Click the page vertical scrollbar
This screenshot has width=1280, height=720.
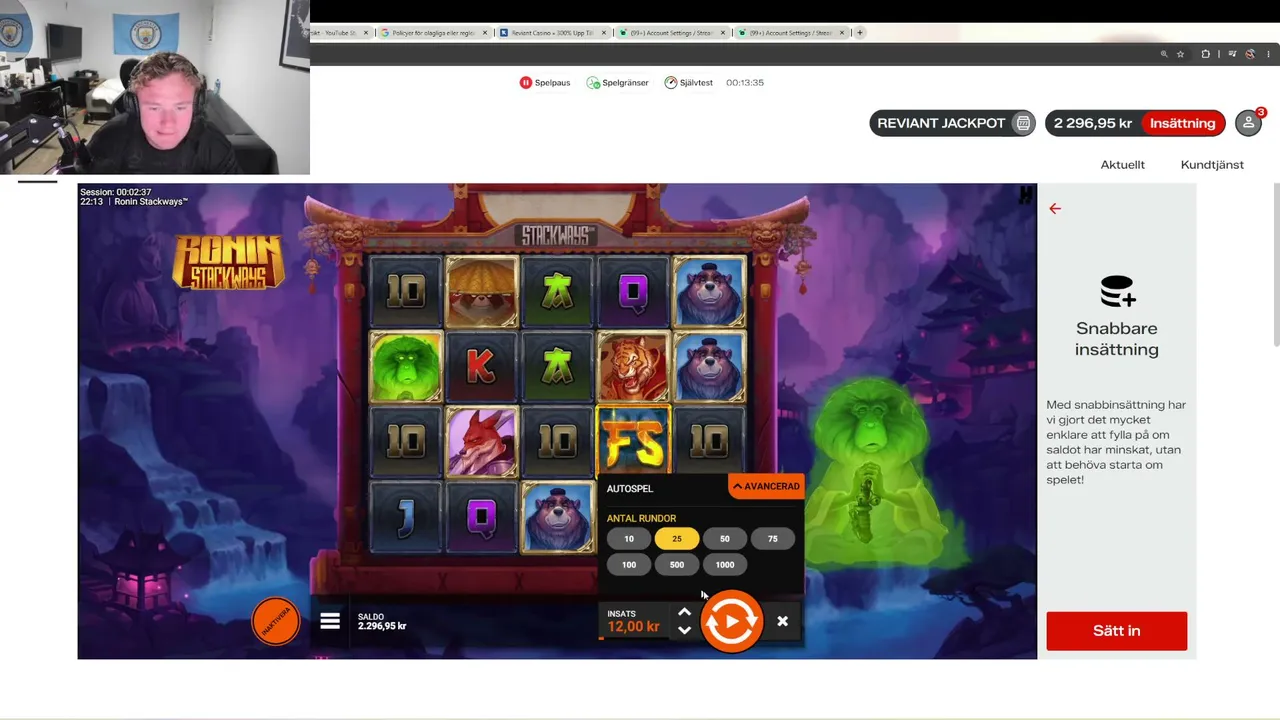pos(1276,265)
